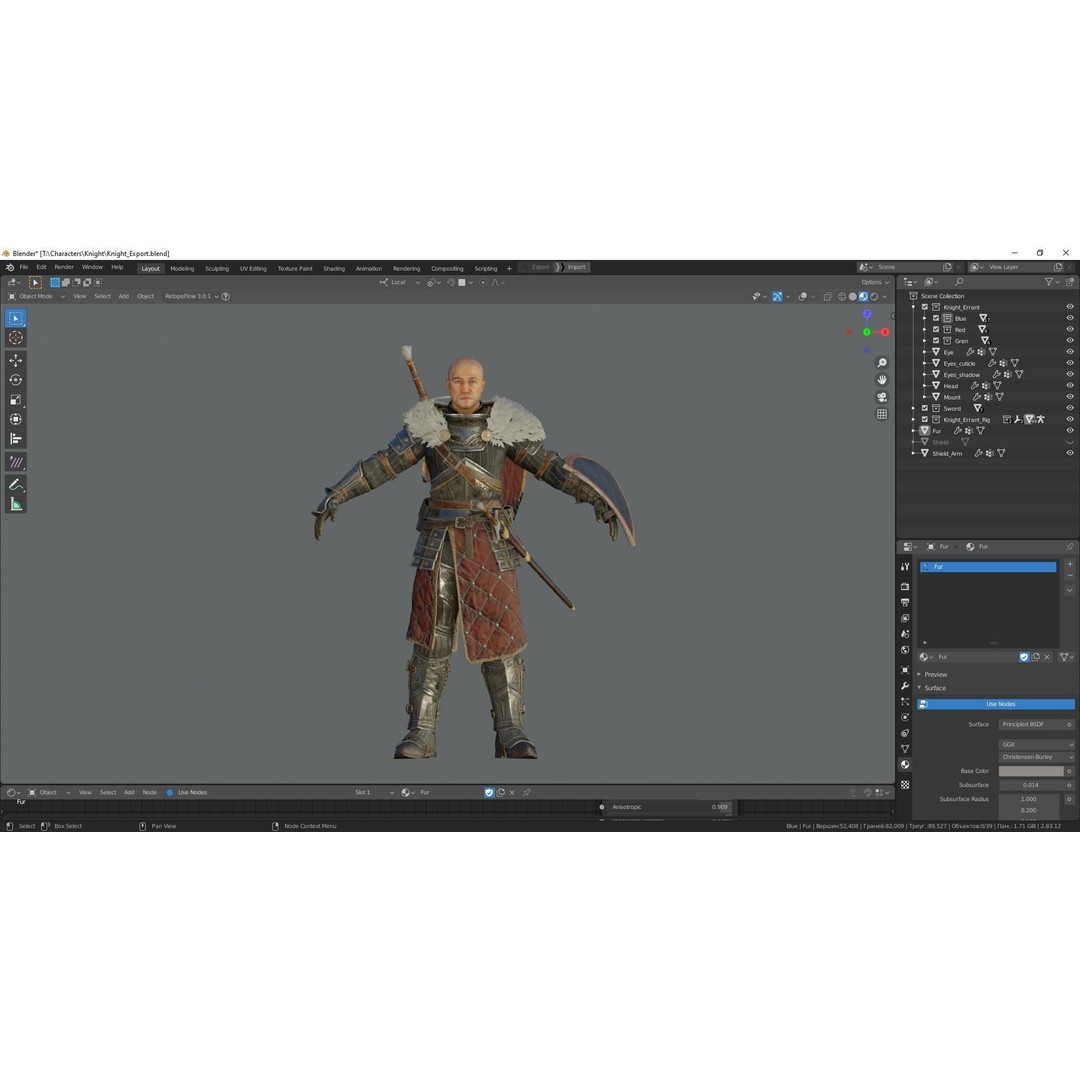Viewport: 1080px width, 1080px height.
Task: Open the Output properties tab
Action: pyautogui.click(x=905, y=602)
